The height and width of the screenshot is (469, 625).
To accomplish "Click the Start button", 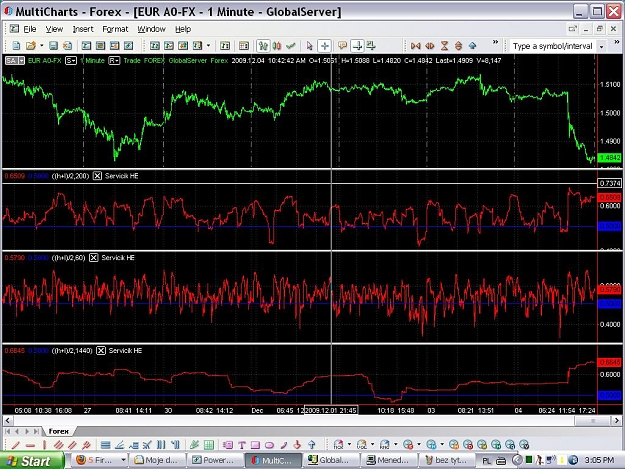I will (31, 461).
